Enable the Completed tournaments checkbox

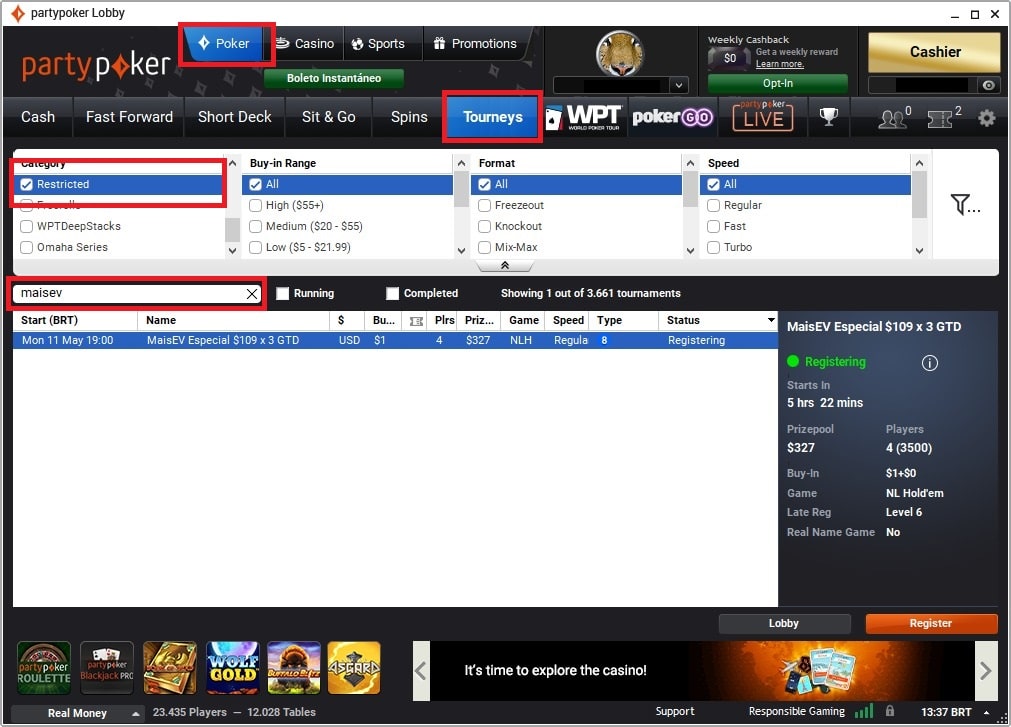click(x=392, y=294)
